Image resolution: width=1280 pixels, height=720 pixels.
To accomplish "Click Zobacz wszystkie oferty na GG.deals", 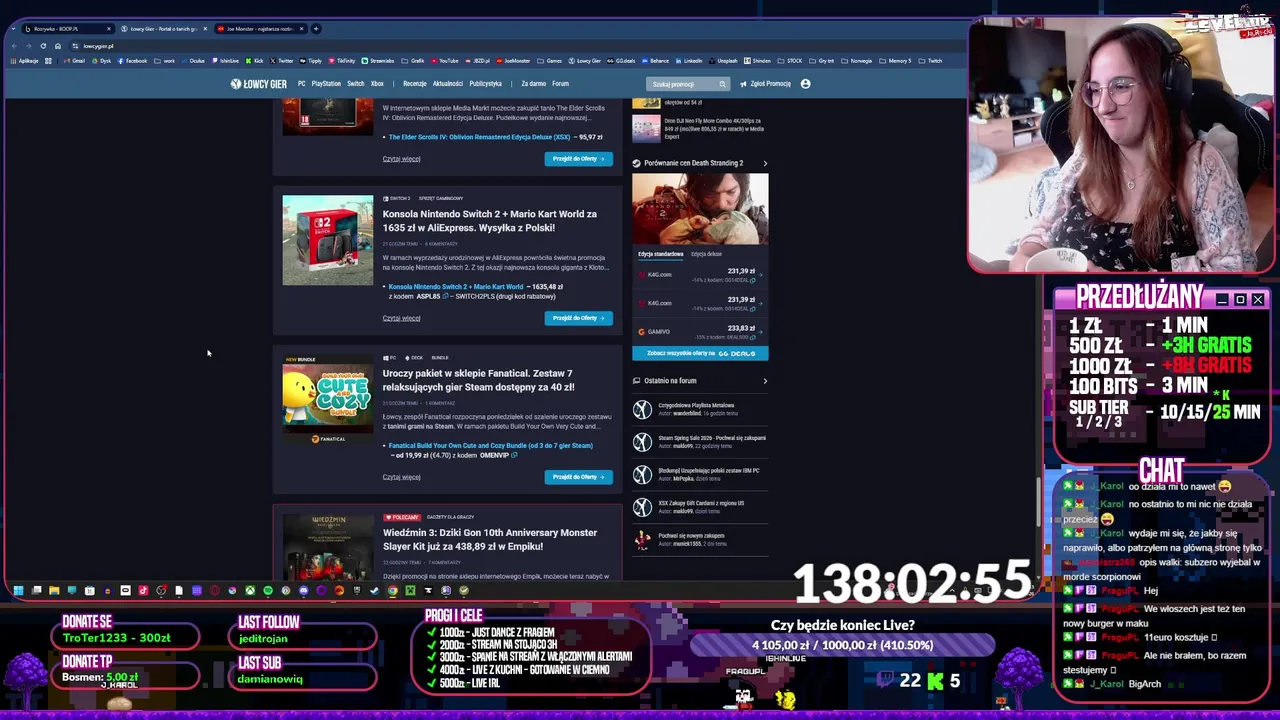I will pyautogui.click(x=700, y=353).
